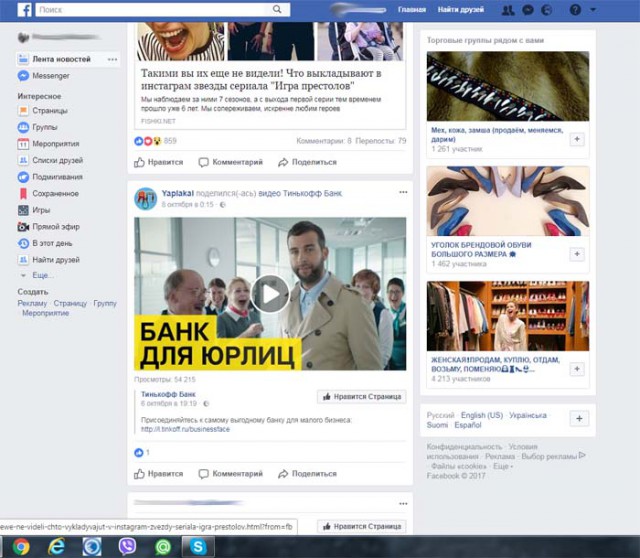Click the Группу create link
Screen dimensions: 640x558
[x=105, y=303]
